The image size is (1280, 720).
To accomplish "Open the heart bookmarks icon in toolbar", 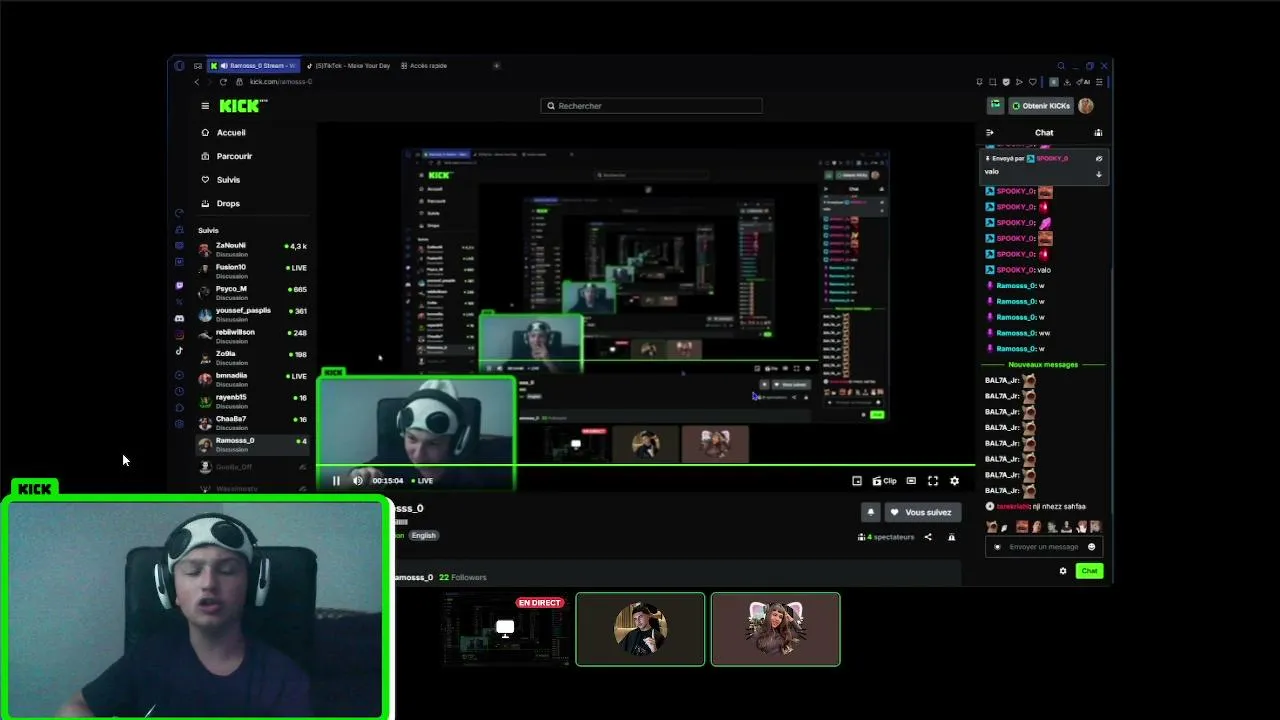I will click(x=1032, y=82).
